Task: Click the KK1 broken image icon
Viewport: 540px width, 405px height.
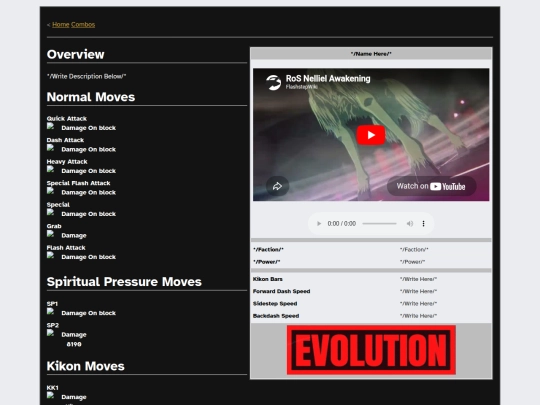Action: (x=51, y=396)
